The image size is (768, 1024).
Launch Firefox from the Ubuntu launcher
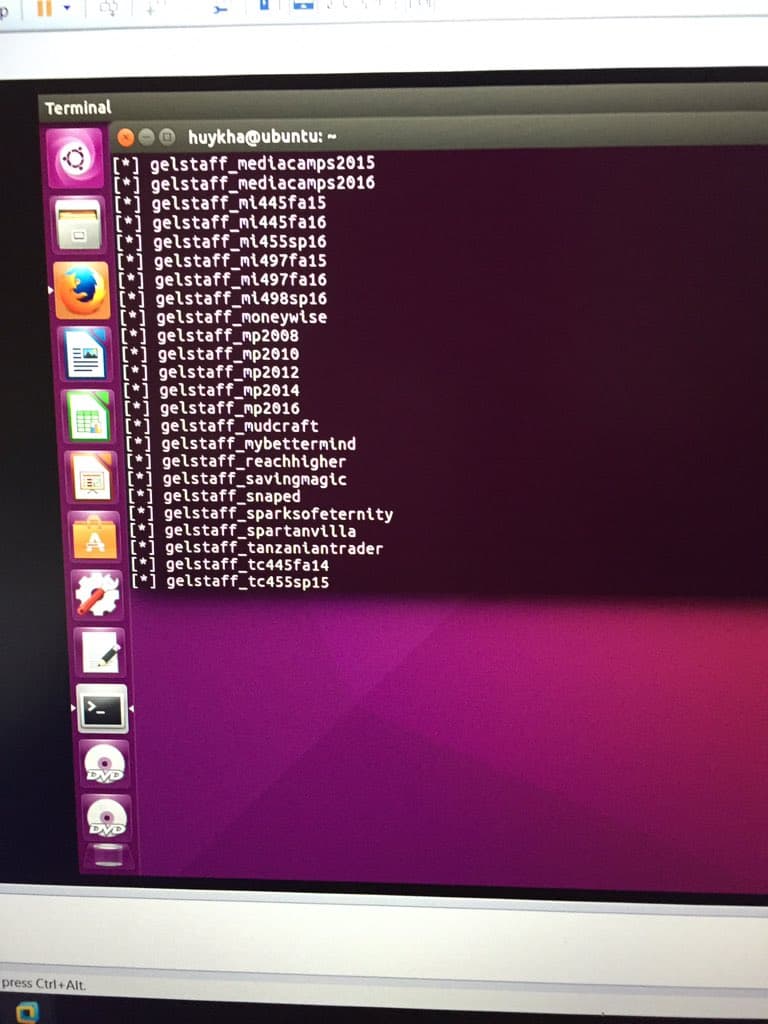82,290
